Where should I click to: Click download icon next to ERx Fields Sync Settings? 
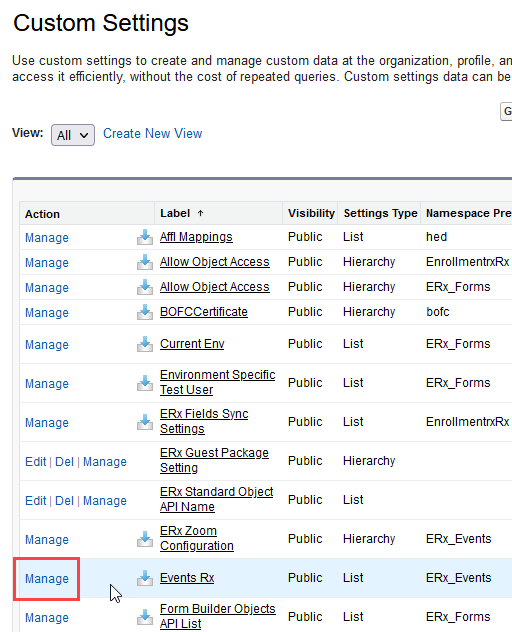point(145,422)
